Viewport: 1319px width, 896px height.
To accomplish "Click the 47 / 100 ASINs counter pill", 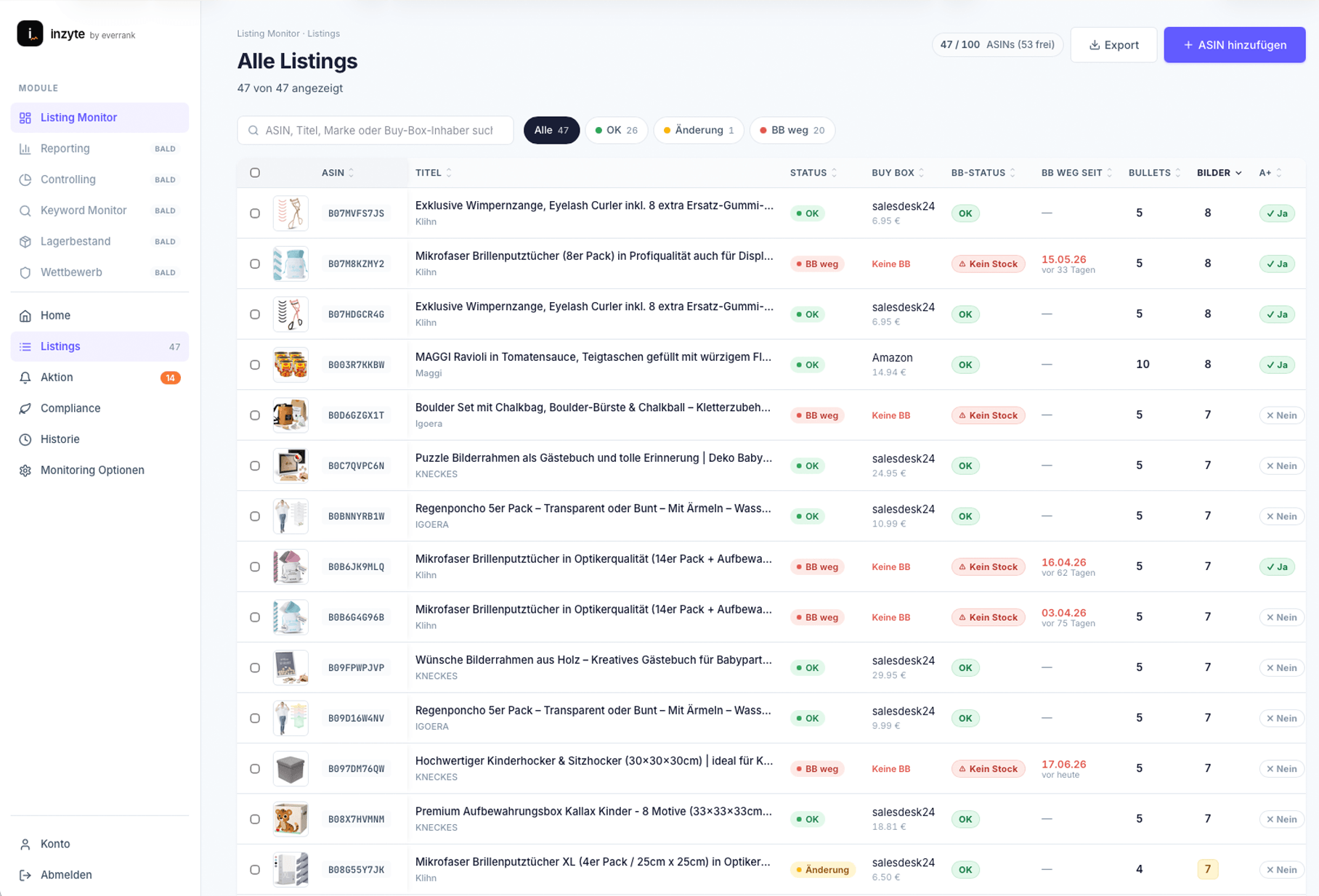I will (x=997, y=45).
